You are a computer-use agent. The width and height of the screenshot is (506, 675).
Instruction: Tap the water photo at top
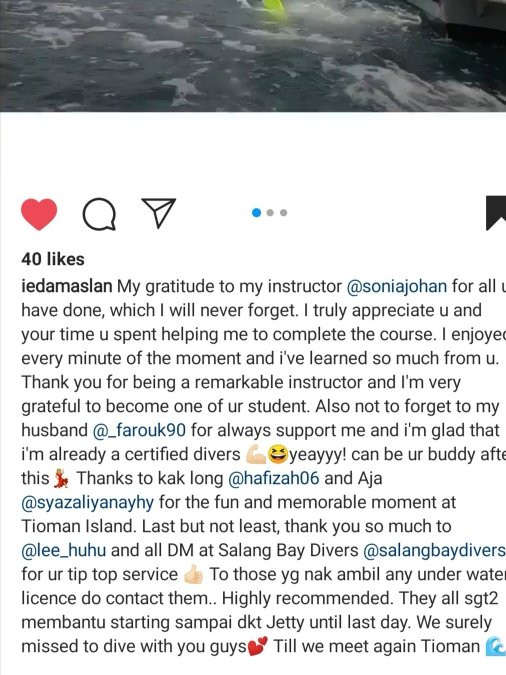(253, 56)
